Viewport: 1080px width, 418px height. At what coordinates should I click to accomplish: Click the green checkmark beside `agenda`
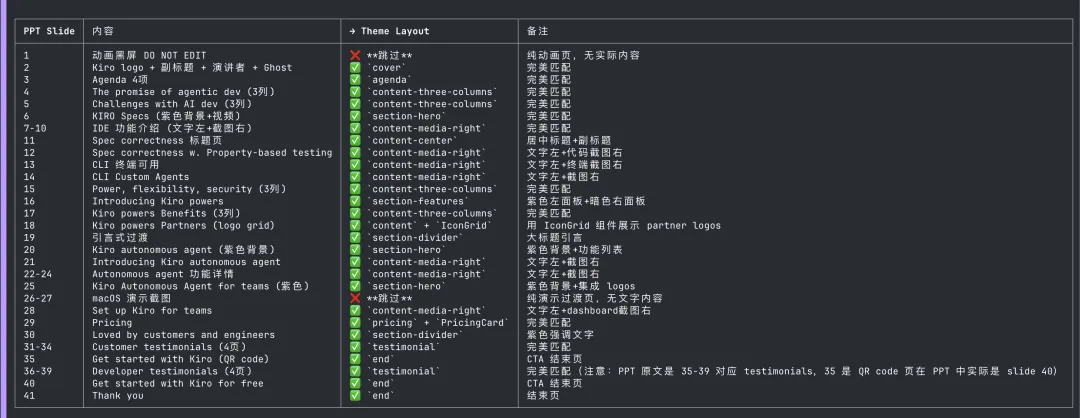coord(355,79)
